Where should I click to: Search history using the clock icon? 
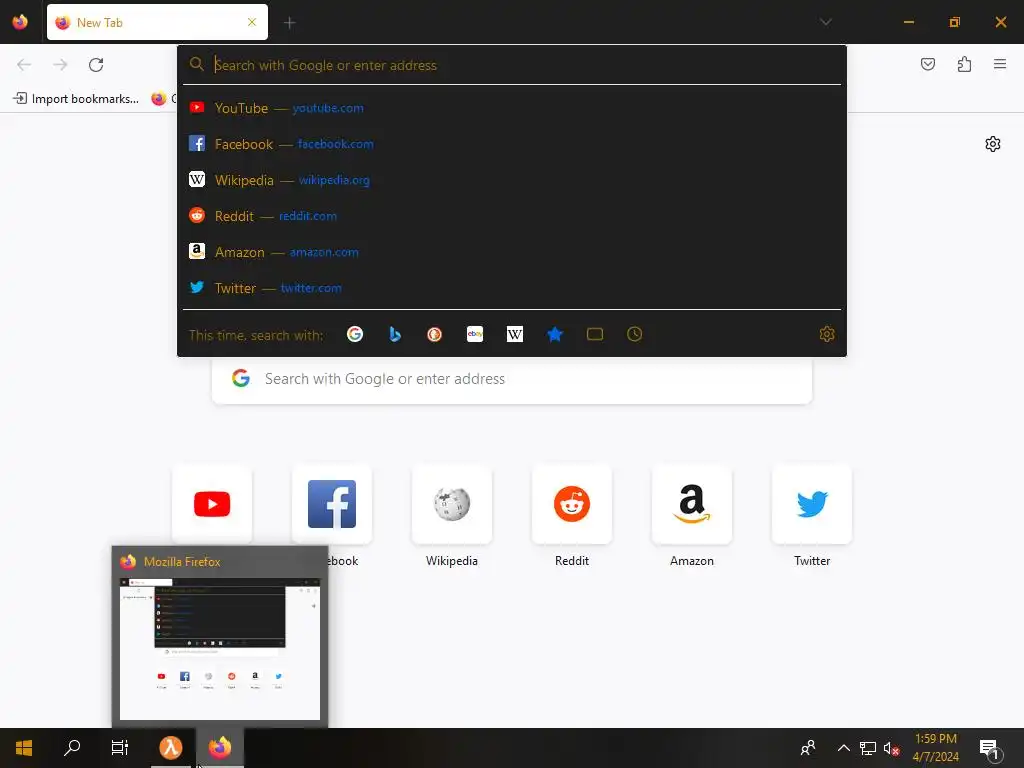(x=634, y=334)
